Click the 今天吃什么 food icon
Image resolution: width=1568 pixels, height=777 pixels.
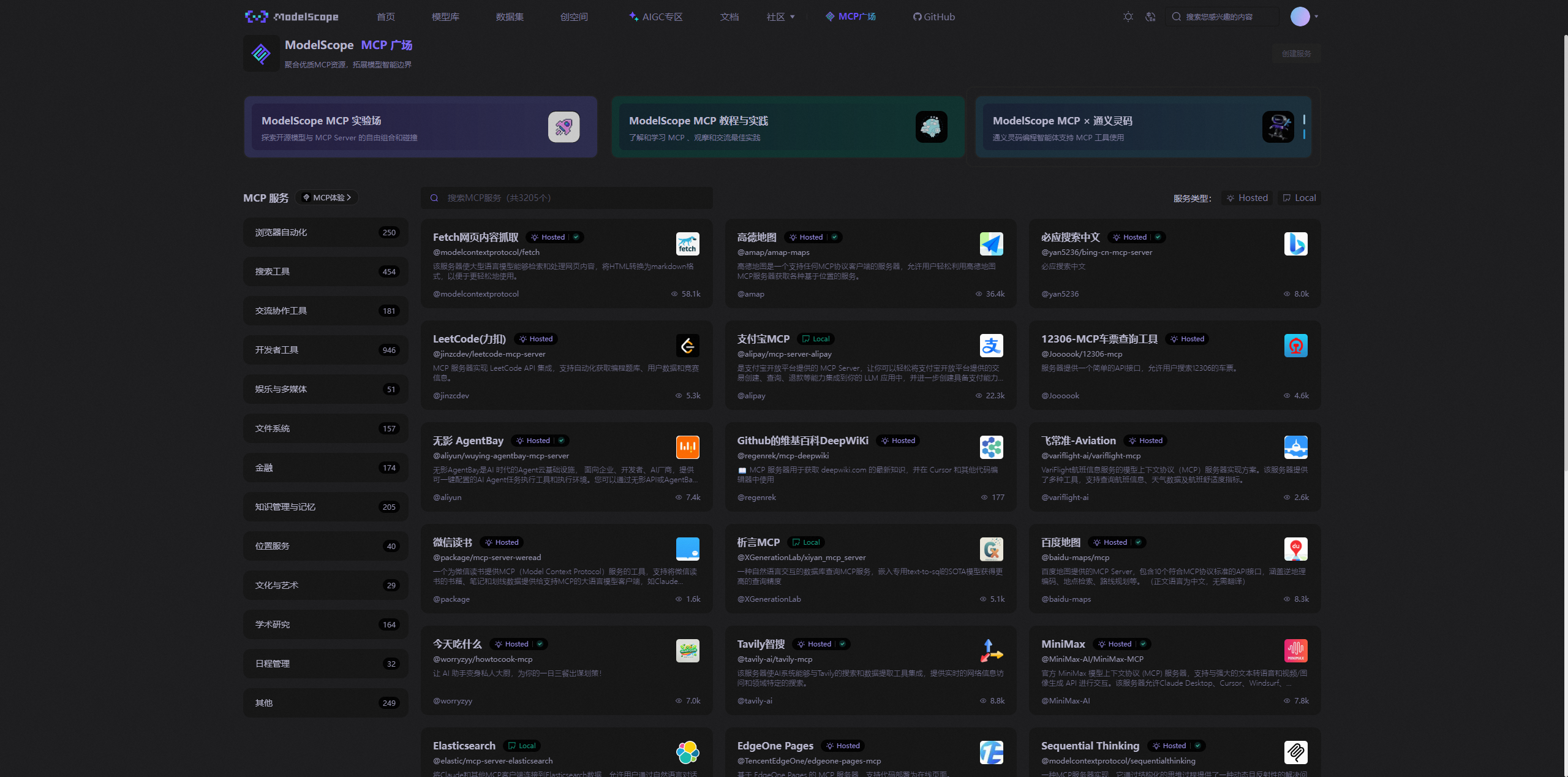pyautogui.click(x=687, y=651)
